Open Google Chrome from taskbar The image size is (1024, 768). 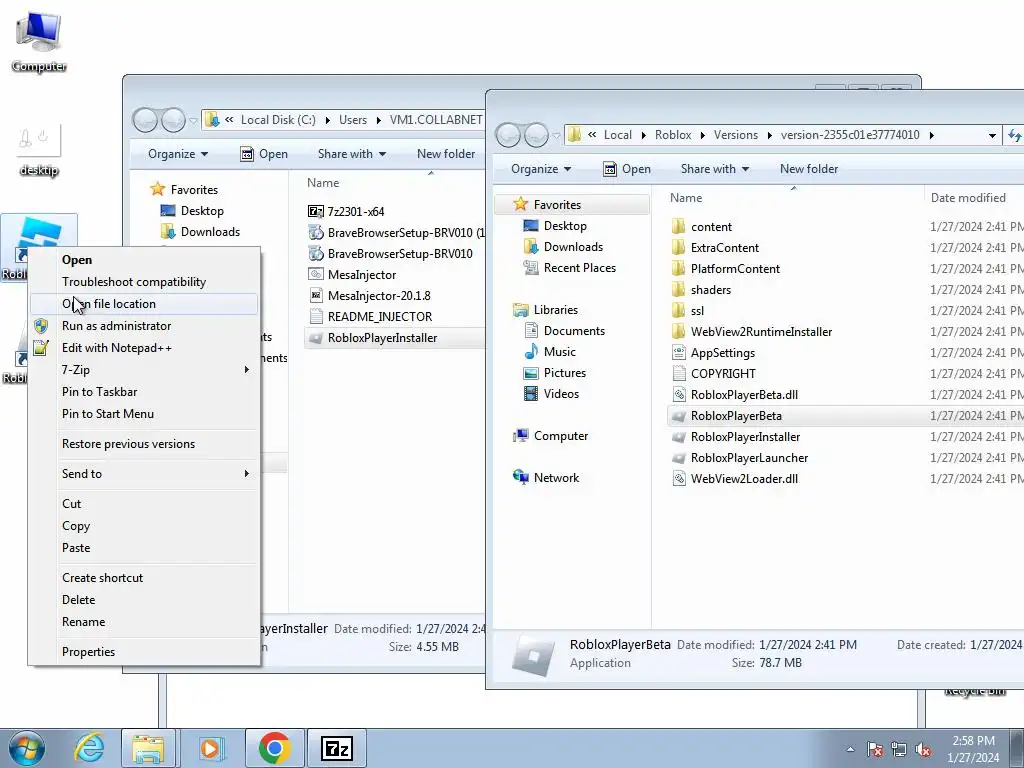pyautogui.click(x=274, y=748)
